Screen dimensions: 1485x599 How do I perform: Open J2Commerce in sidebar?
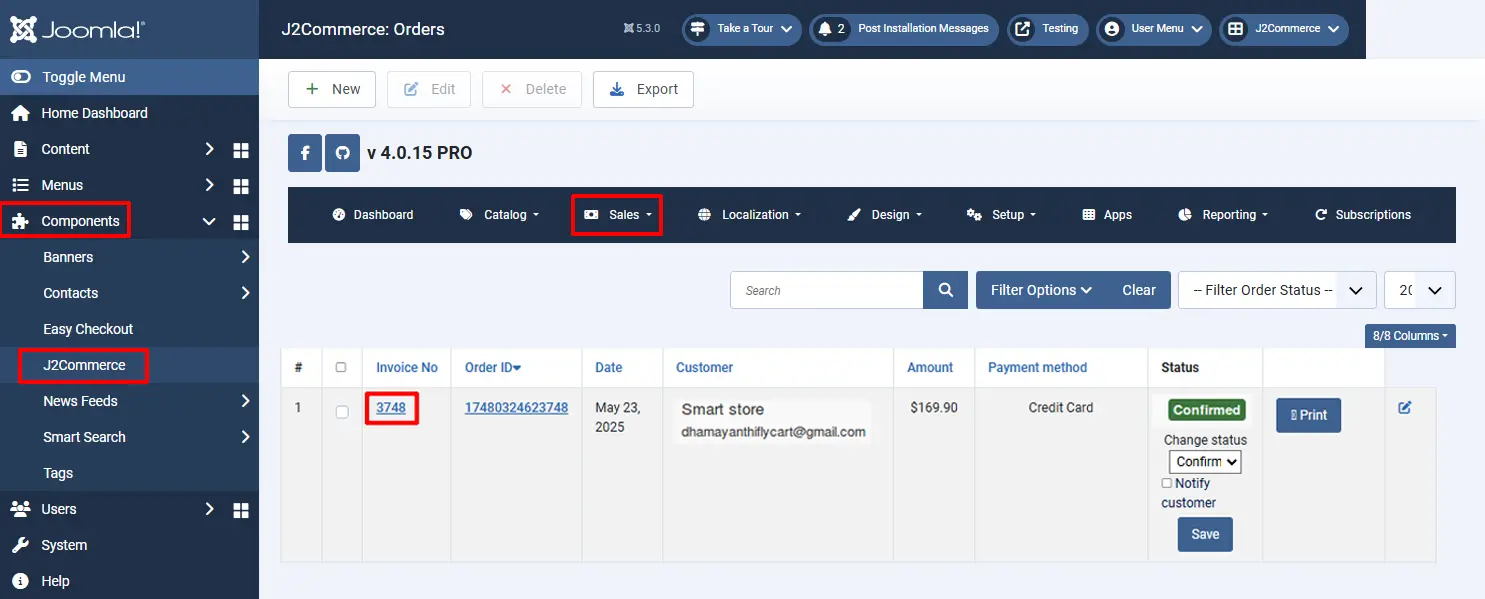pyautogui.click(x=84, y=365)
